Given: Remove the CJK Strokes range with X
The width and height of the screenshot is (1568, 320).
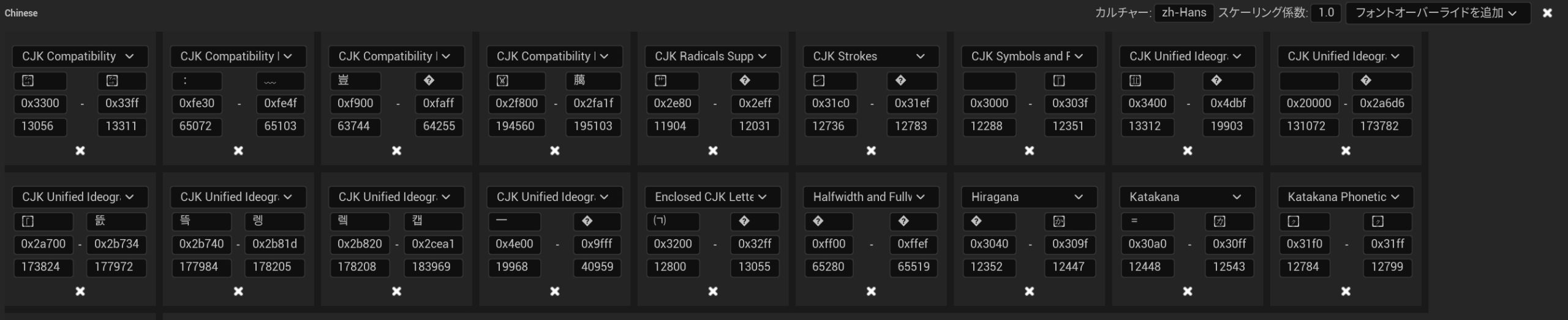Looking at the screenshot, I should point(871,151).
